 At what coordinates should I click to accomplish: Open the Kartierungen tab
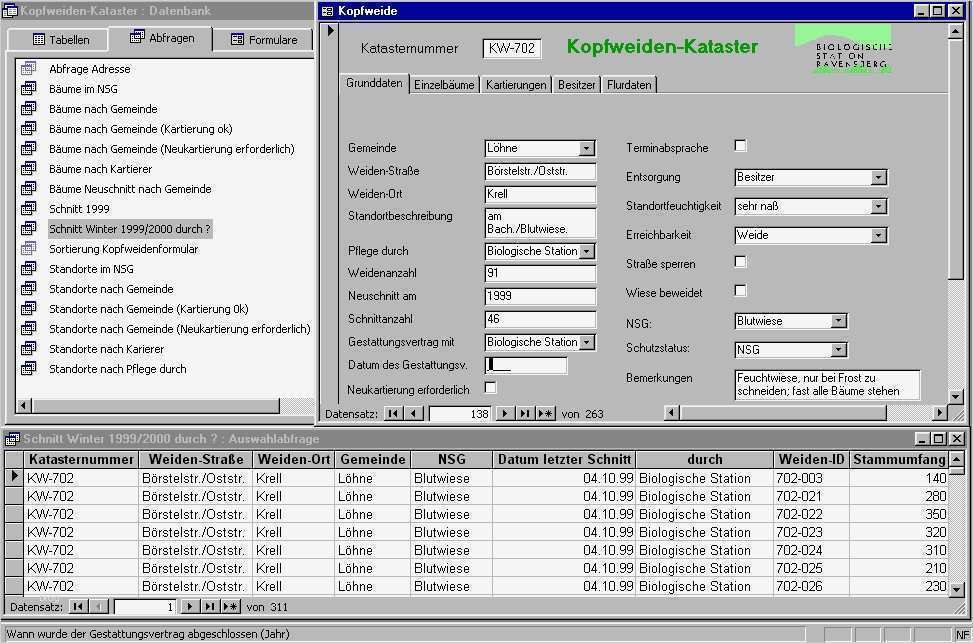[516, 85]
